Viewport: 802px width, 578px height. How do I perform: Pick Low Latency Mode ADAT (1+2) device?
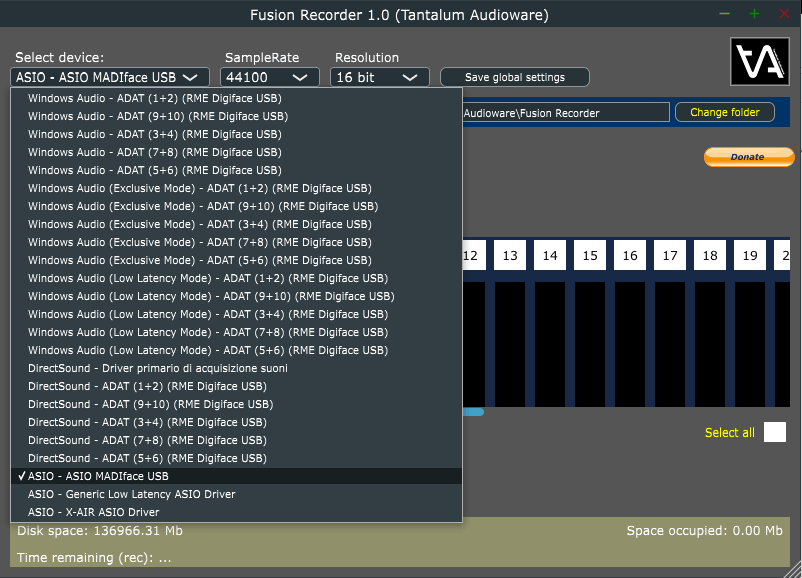[236, 278]
